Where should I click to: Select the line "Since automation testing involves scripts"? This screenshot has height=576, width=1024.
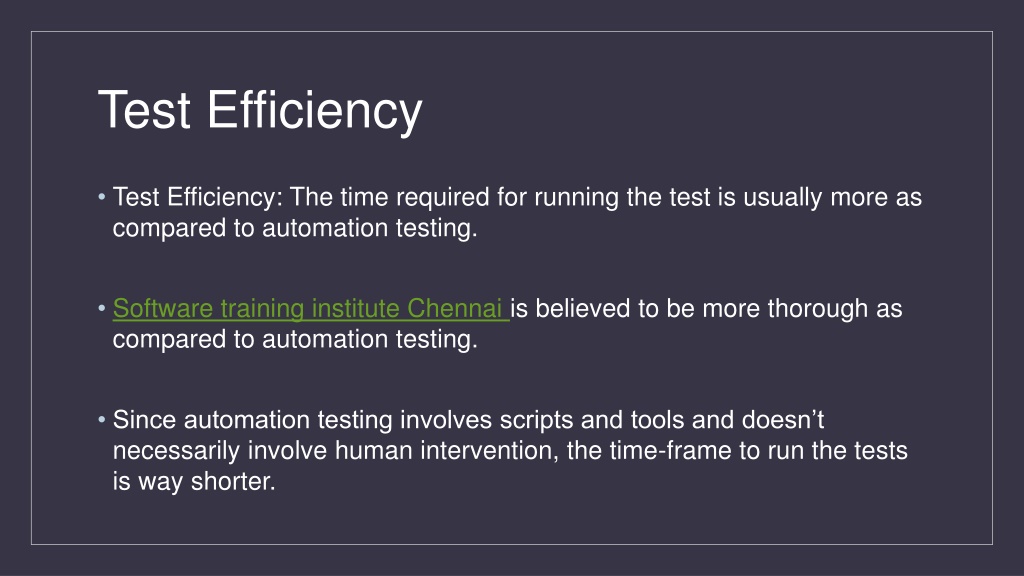coord(468,420)
